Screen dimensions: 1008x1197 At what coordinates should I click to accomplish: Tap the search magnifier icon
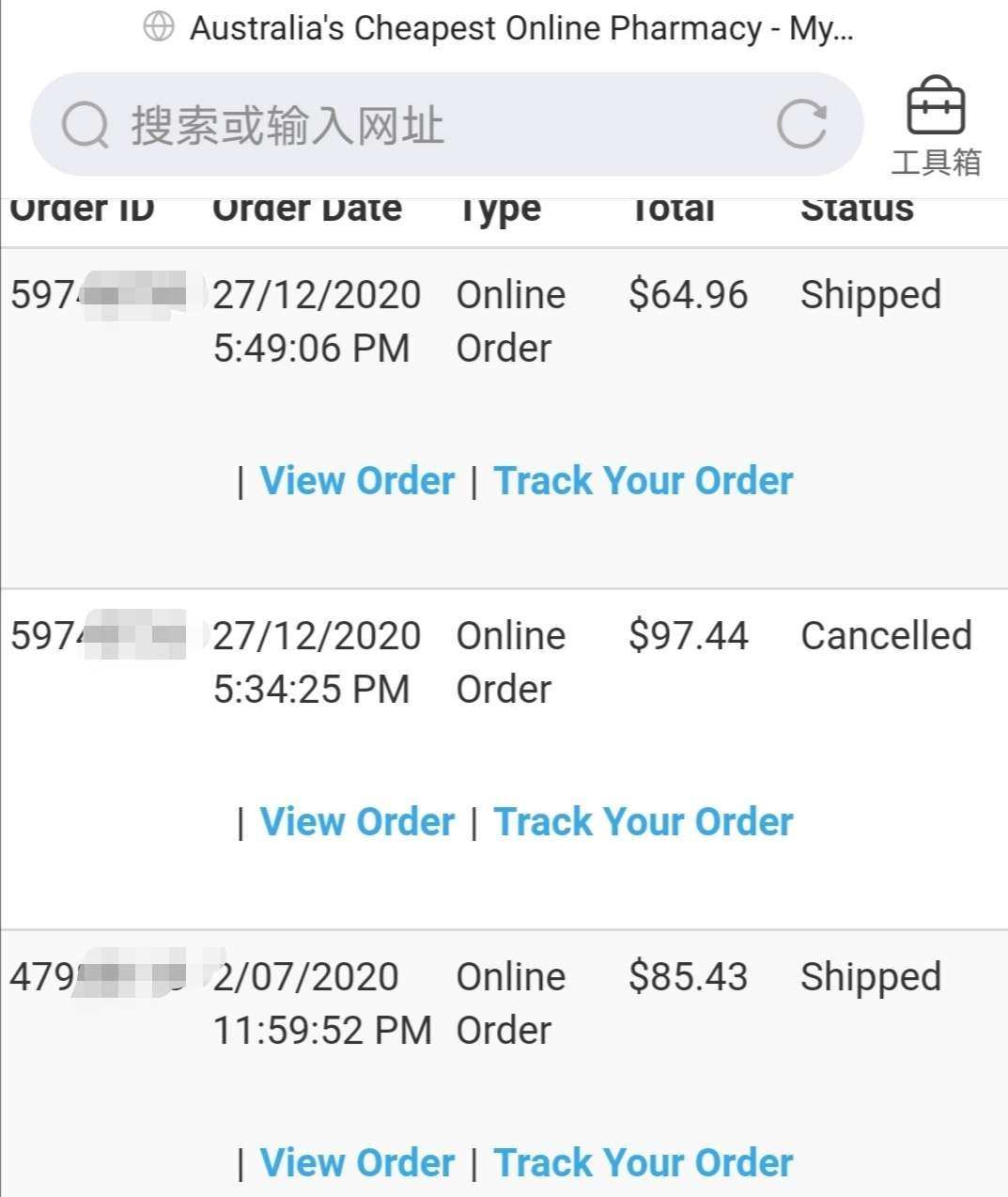(85, 125)
